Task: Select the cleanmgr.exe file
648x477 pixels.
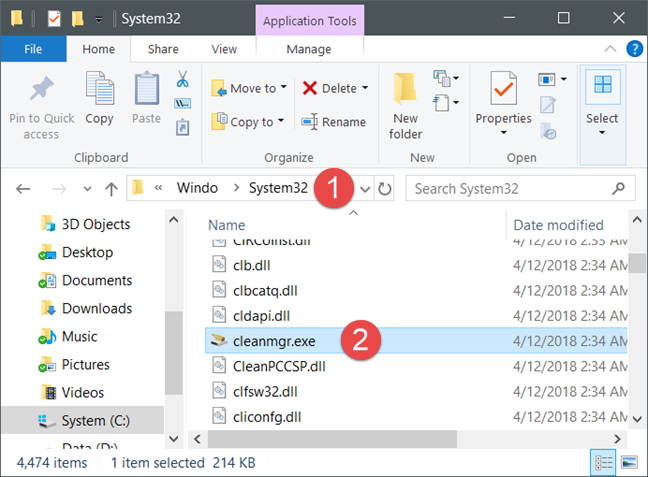Action: pyautogui.click(x=416, y=341)
